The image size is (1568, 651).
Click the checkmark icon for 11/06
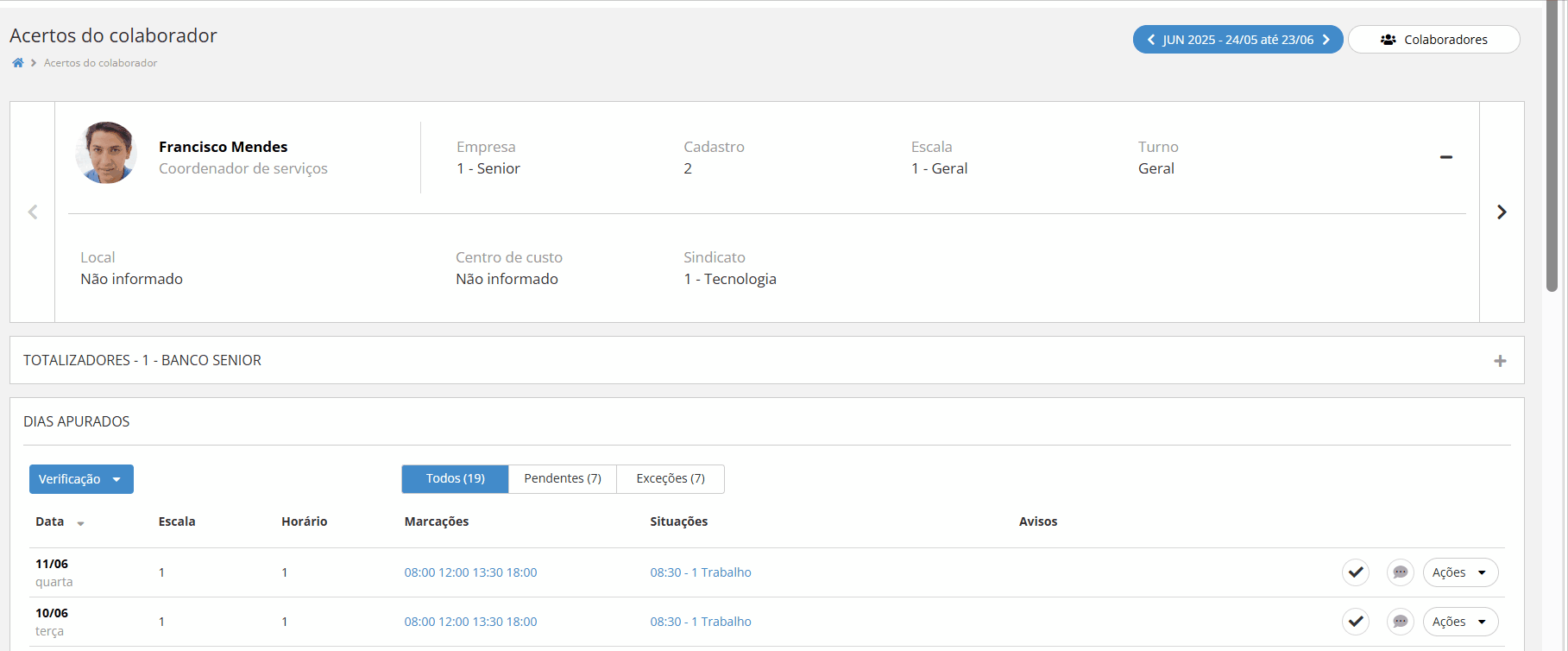pyautogui.click(x=1356, y=572)
